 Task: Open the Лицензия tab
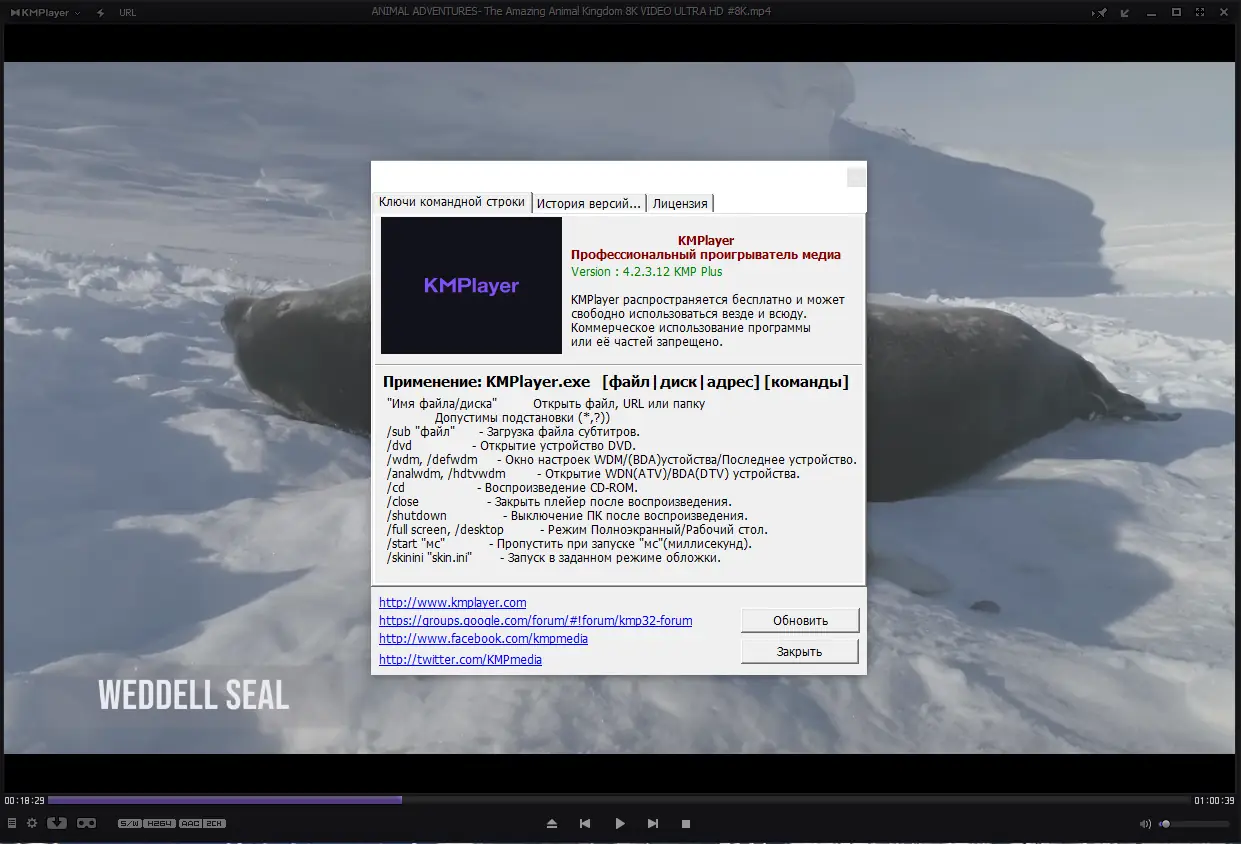(x=680, y=203)
